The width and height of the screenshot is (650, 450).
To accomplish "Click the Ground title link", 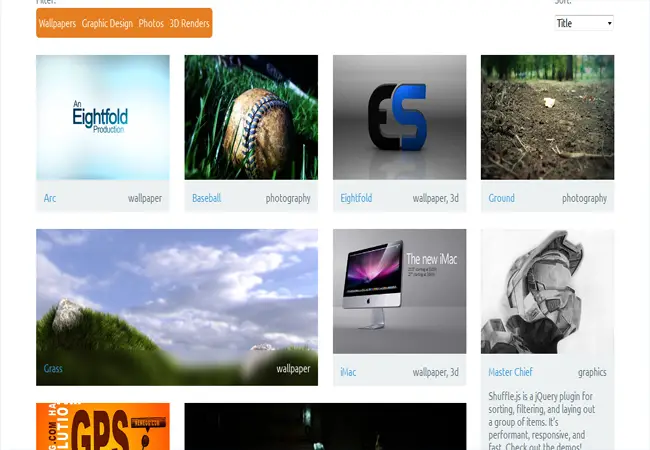I will (x=501, y=198).
